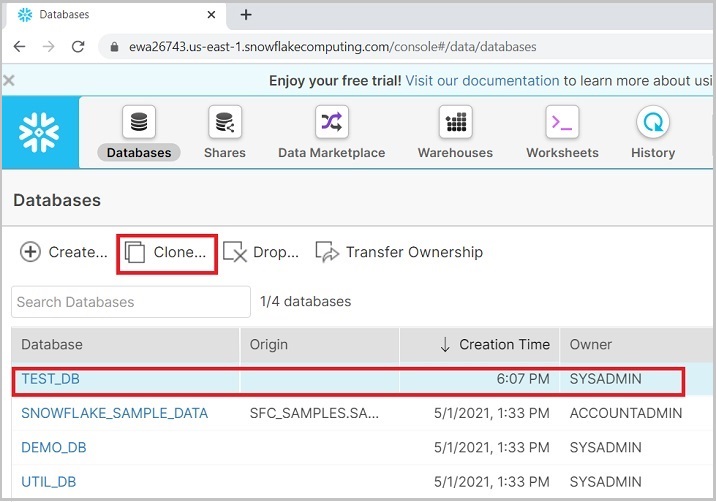The height and width of the screenshot is (502, 716).
Task: Open SNOWFLAKE_SAMPLE_DATA database link
Action: 114,413
